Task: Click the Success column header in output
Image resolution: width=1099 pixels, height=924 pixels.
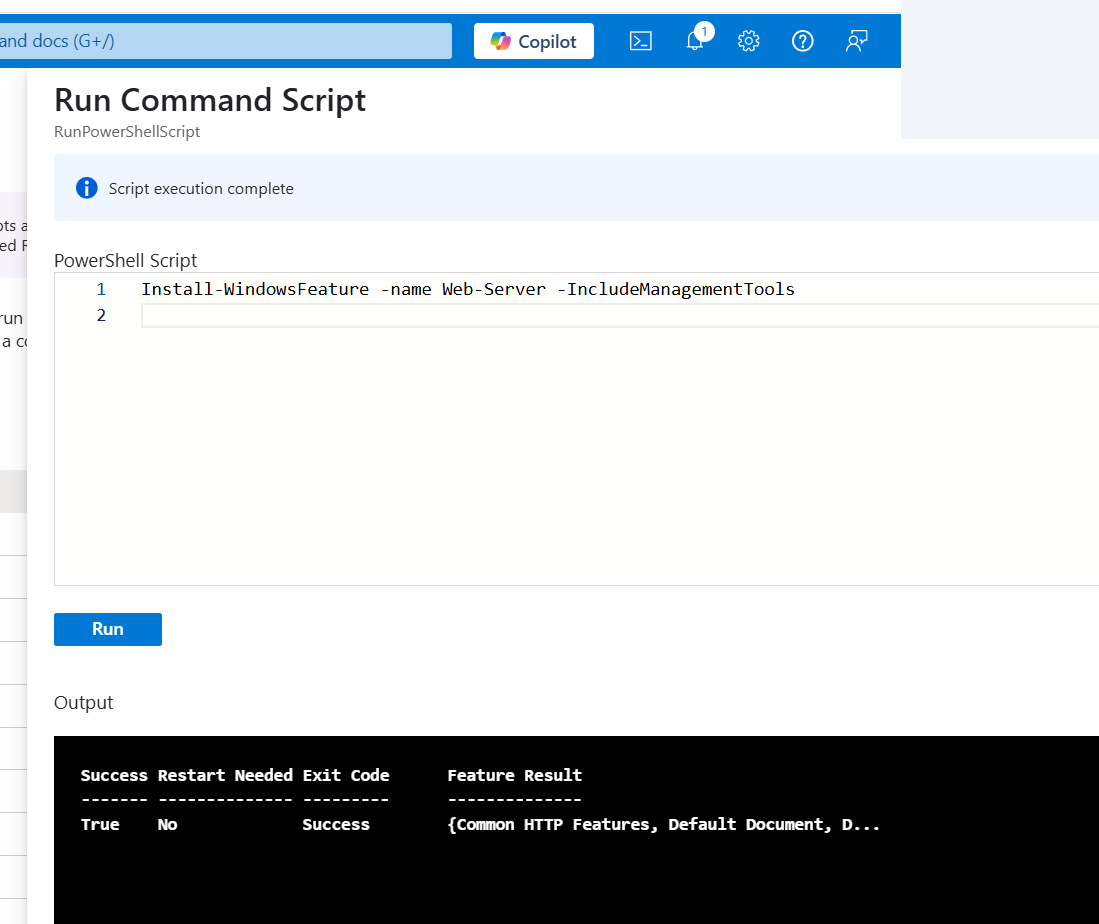Action: (x=114, y=775)
